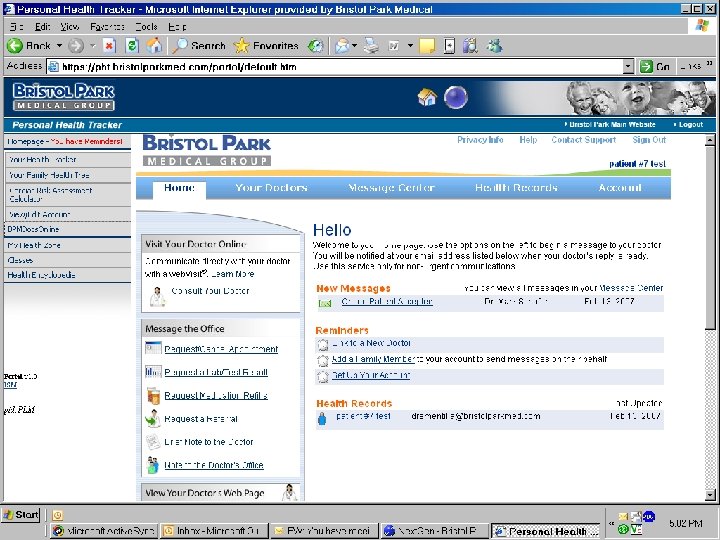Click the Add a Family Member reminder link
The height and width of the screenshot is (540, 720).
tap(373, 359)
